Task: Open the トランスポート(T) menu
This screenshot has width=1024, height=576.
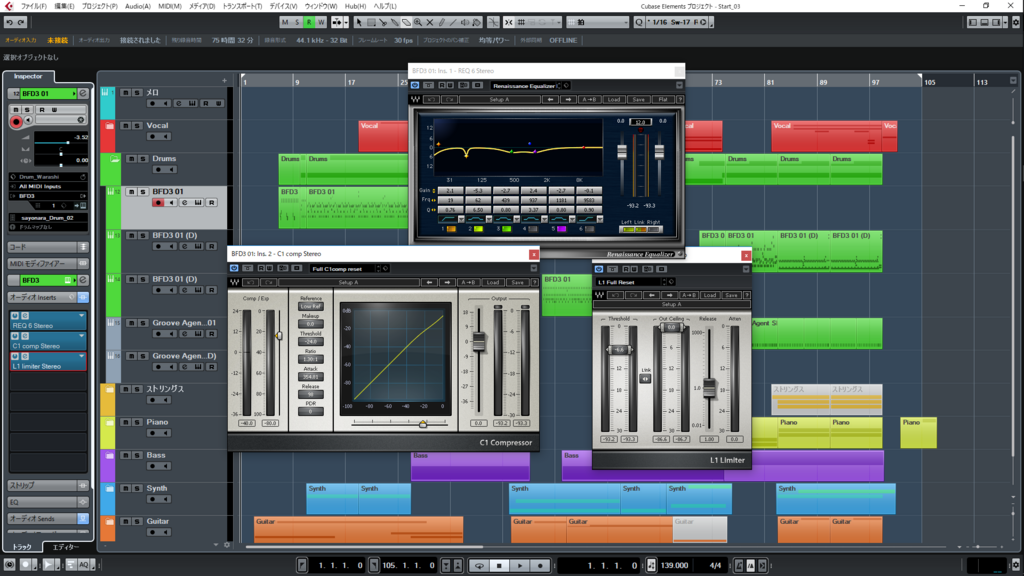Action: (242, 6)
